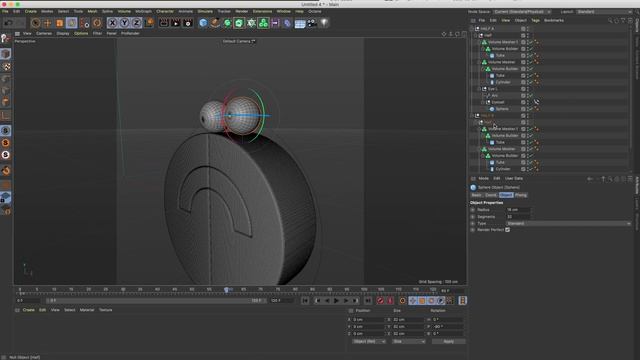Viewport: 640px width, 360px height.
Task: Enable first Snap S icon left palette
Action: pyautogui.click(x=6, y=131)
